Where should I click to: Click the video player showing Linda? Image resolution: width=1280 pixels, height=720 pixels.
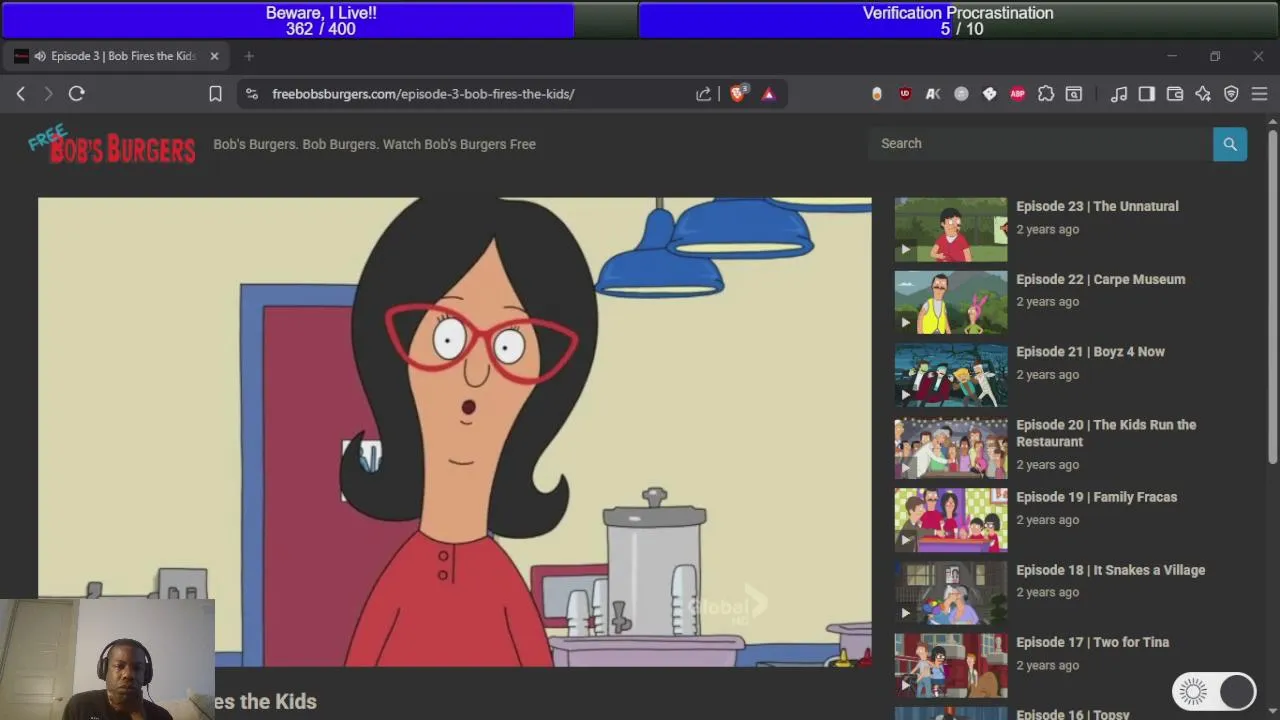click(455, 432)
